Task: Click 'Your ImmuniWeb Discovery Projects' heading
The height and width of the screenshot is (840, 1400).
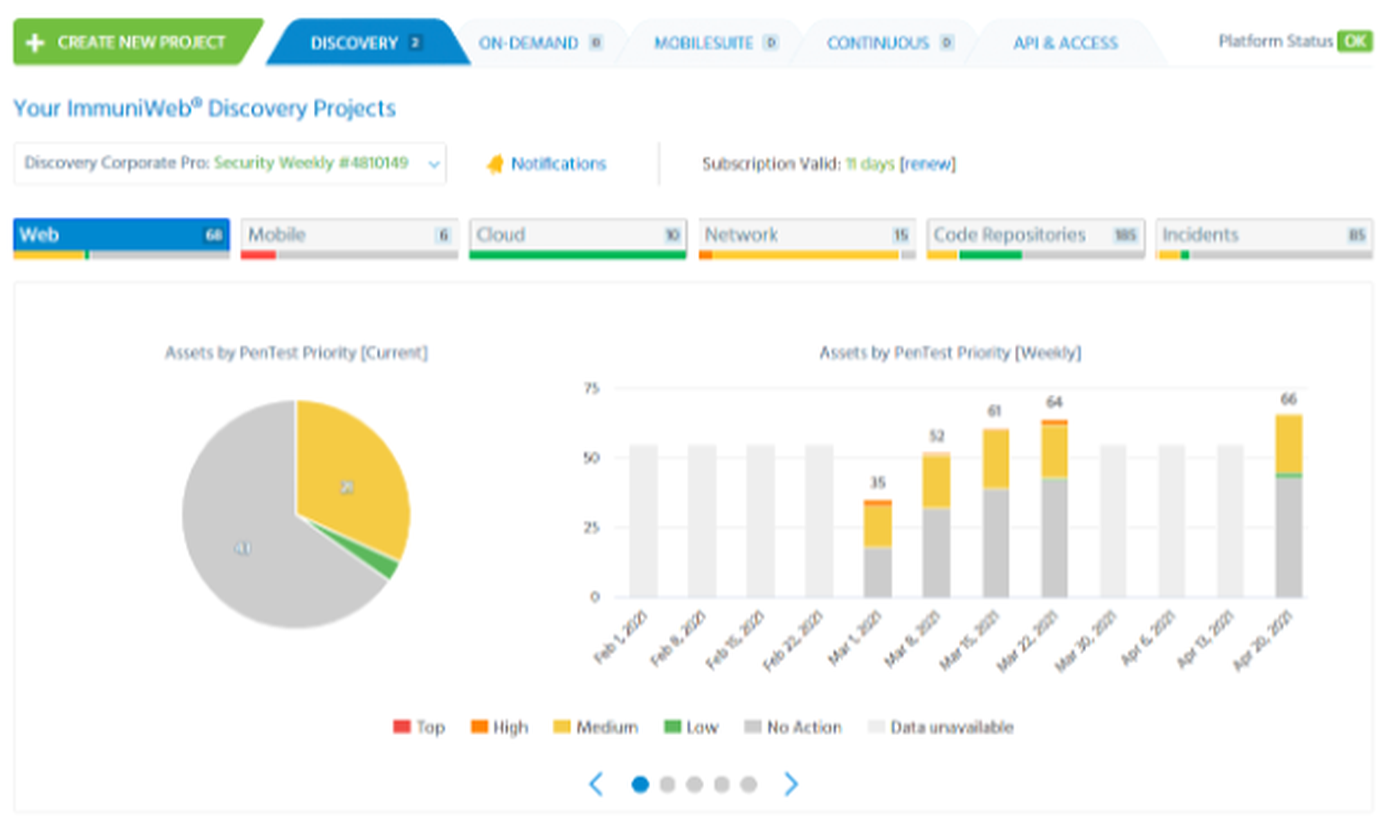Action: pos(204,108)
